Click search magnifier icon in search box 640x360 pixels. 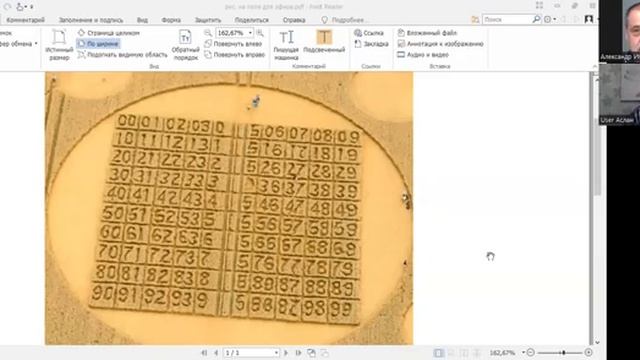tap(536, 19)
